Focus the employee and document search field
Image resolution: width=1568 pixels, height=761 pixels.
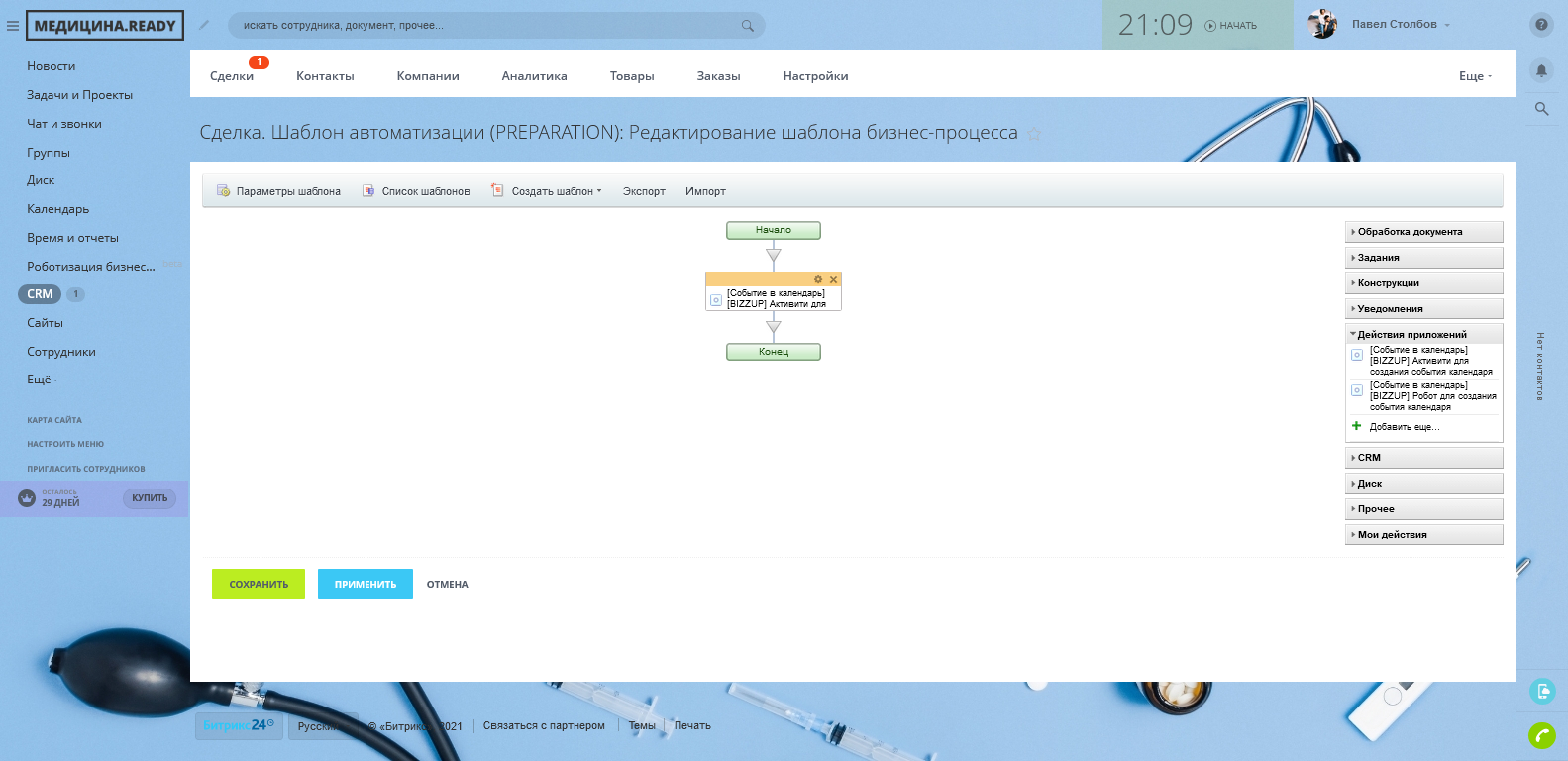485,26
